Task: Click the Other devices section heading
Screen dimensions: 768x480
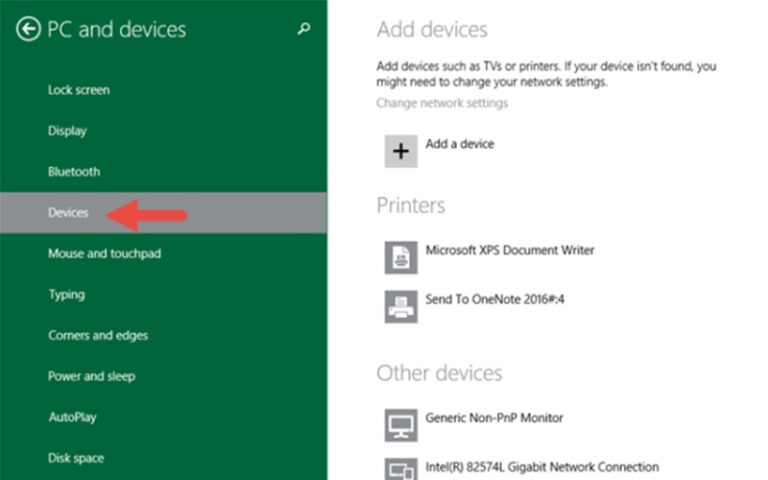Action: [439, 373]
